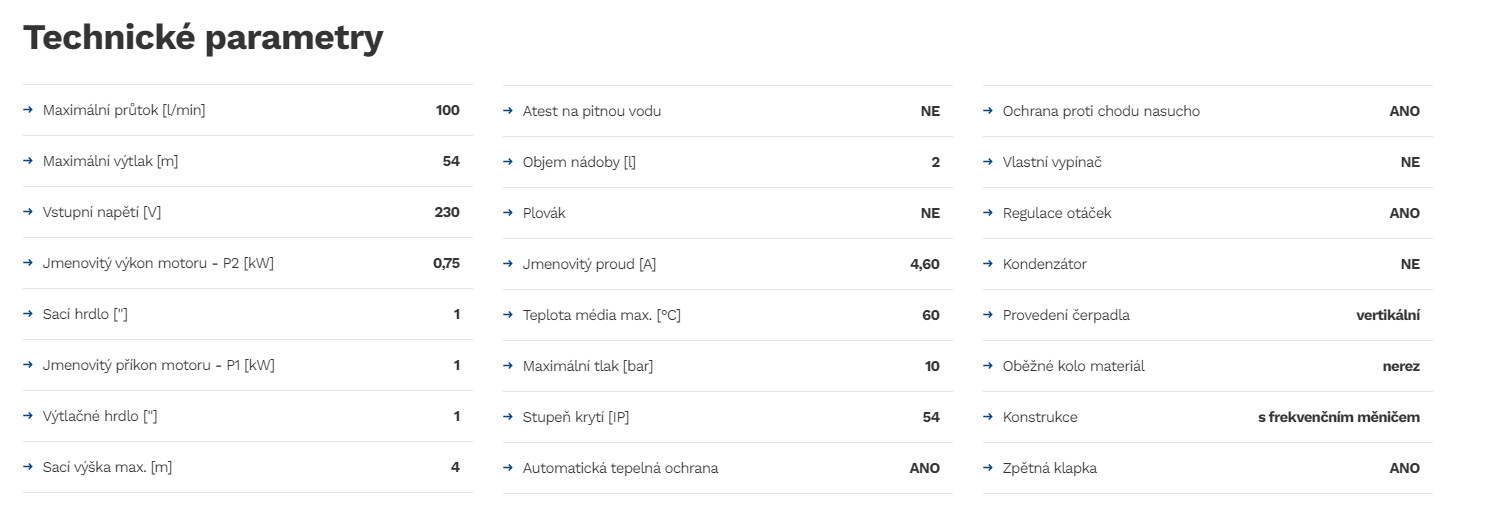Image resolution: width=1487 pixels, height=518 pixels.
Task: Click the value 4,60 for Jmenovitý proud
Action: (x=925, y=264)
